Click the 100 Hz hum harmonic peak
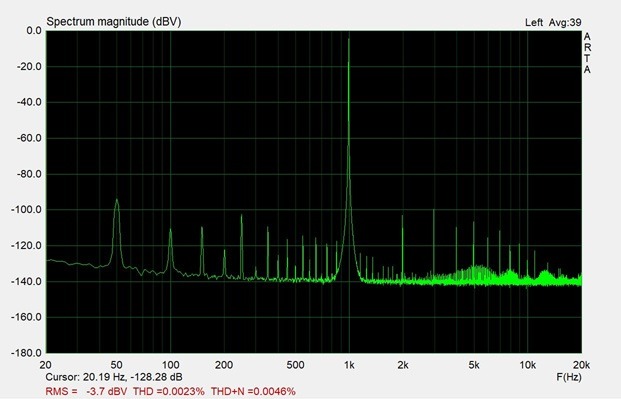 [171, 229]
